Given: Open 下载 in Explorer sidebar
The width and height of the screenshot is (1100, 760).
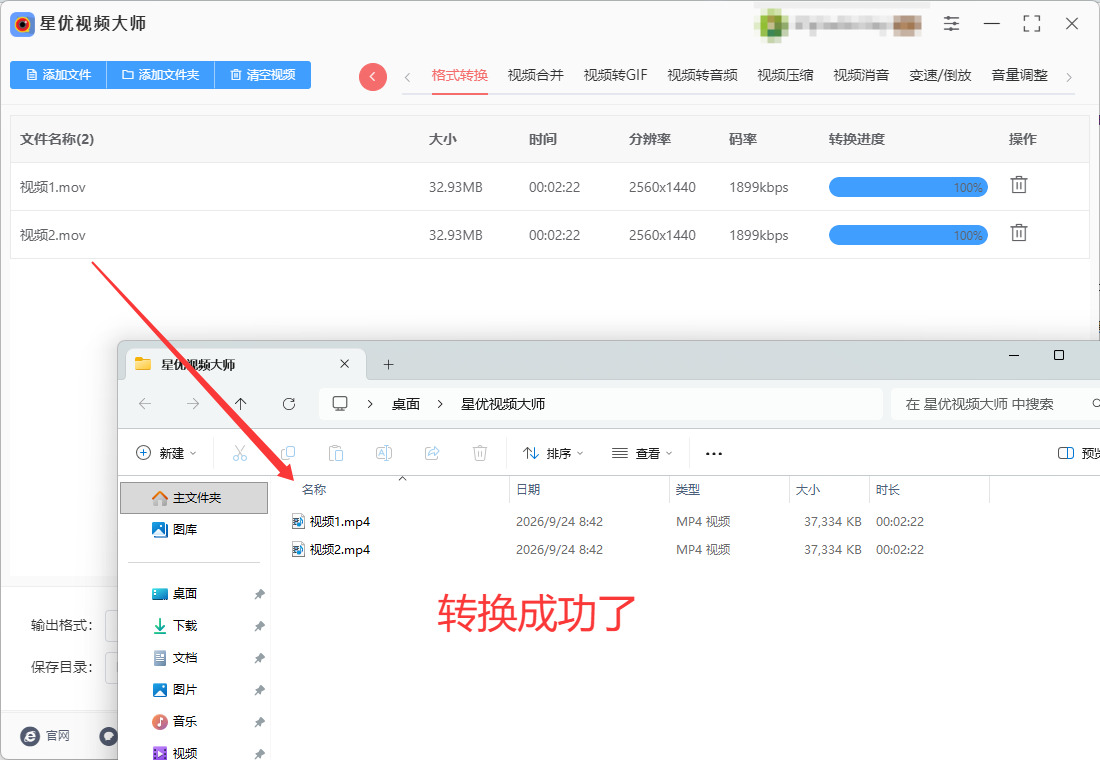Looking at the screenshot, I should coord(185,625).
